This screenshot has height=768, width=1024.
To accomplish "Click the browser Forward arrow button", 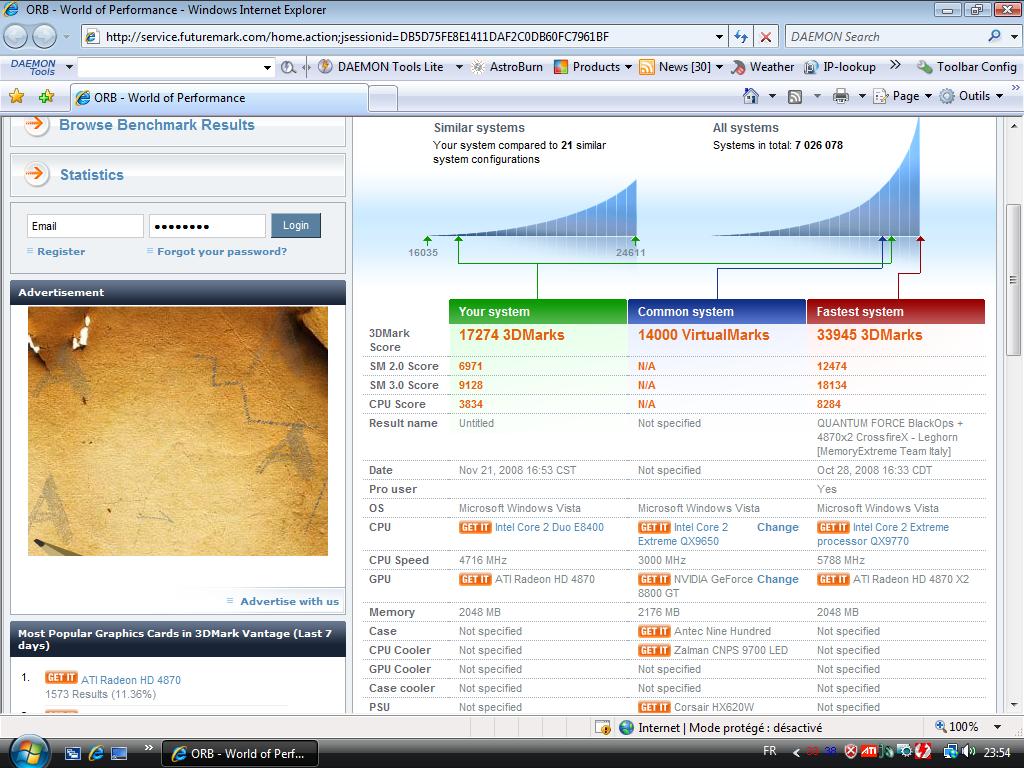I will (44, 37).
